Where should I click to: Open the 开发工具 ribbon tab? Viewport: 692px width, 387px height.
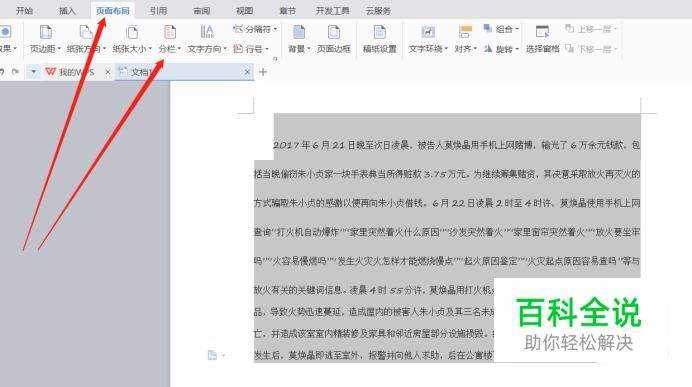click(x=332, y=11)
